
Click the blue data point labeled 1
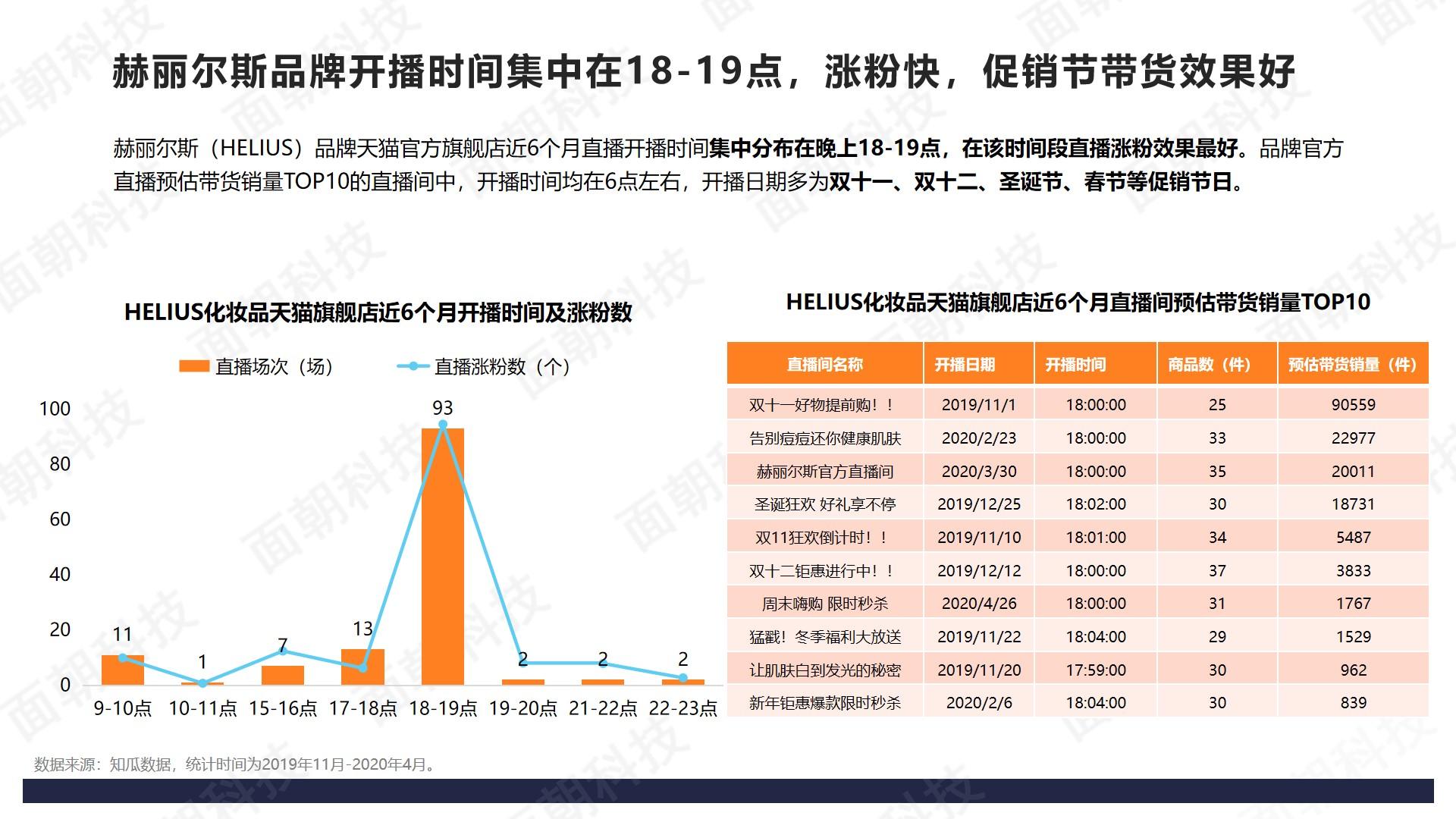[201, 683]
